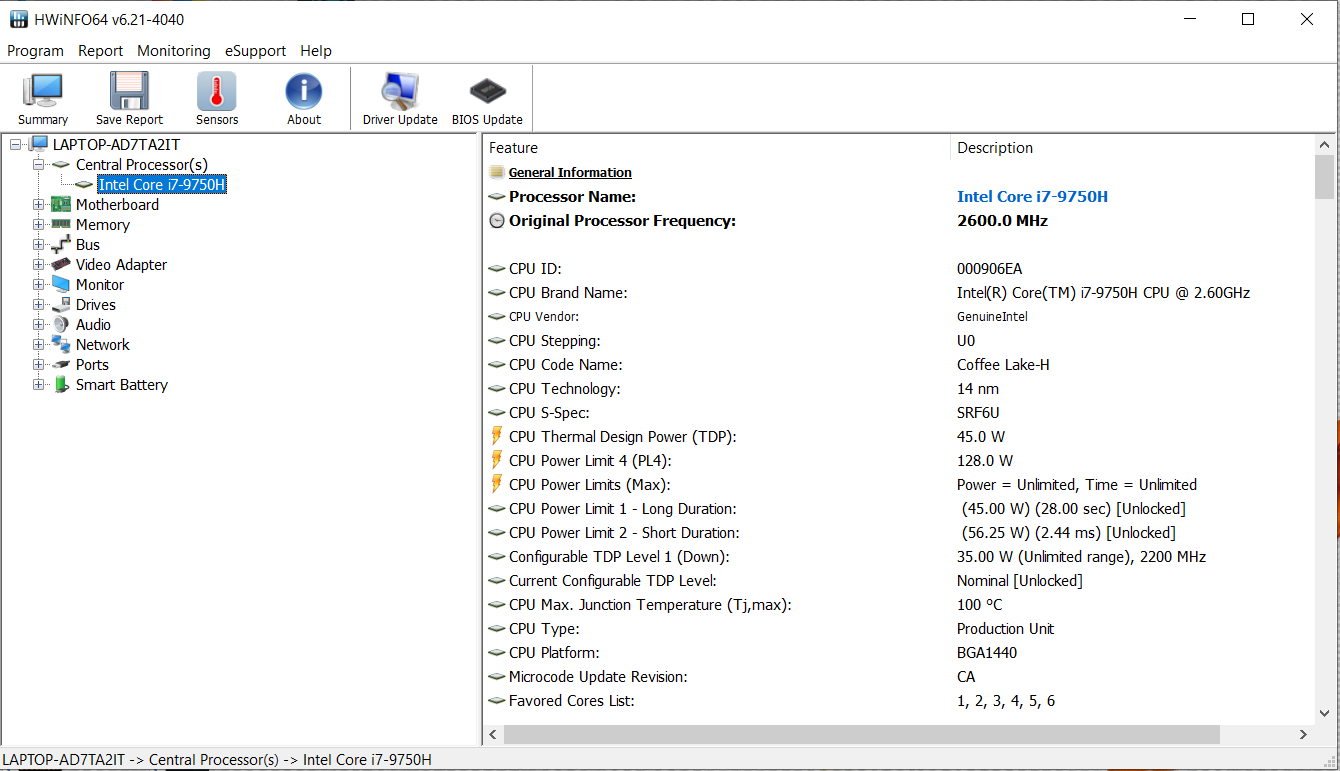The height and width of the screenshot is (771, 1340).
Task: Launch Driver Update from the toolbar
Action: [x=400, y=92]
